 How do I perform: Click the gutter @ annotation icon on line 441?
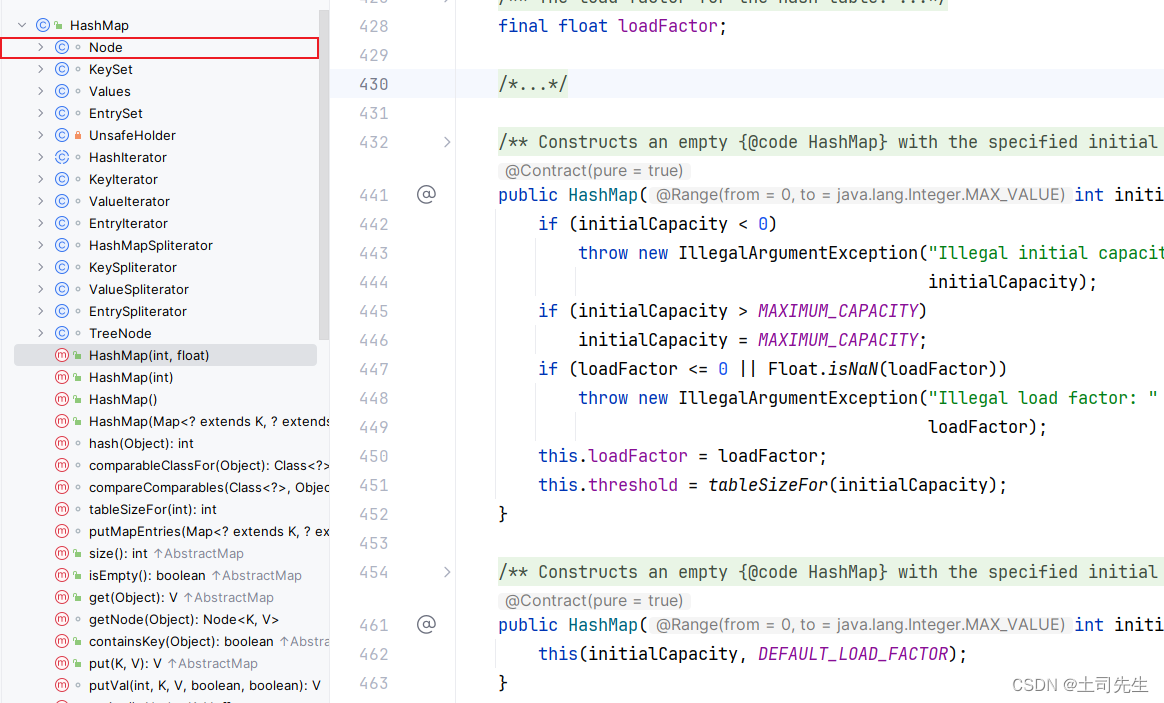426,194
